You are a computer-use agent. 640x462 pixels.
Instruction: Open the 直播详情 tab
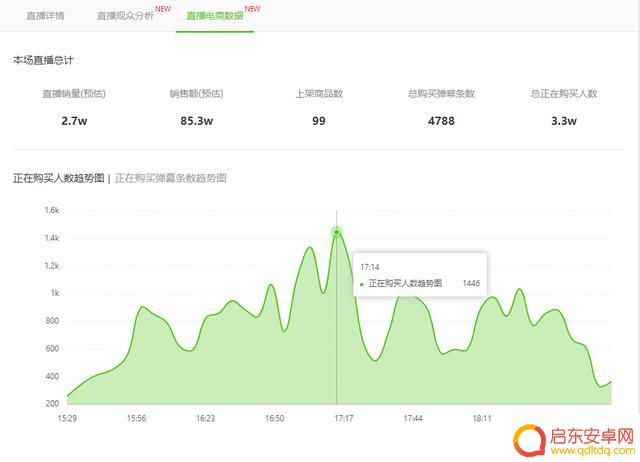(45, 16)
